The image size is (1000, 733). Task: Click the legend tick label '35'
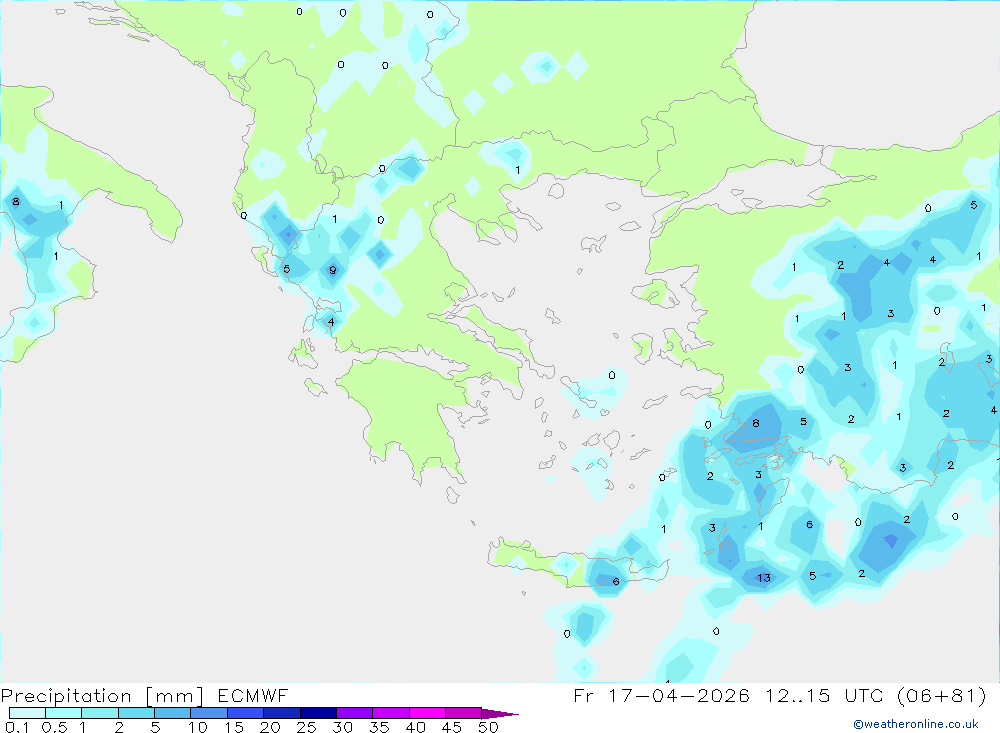click(x=379, y=727)
